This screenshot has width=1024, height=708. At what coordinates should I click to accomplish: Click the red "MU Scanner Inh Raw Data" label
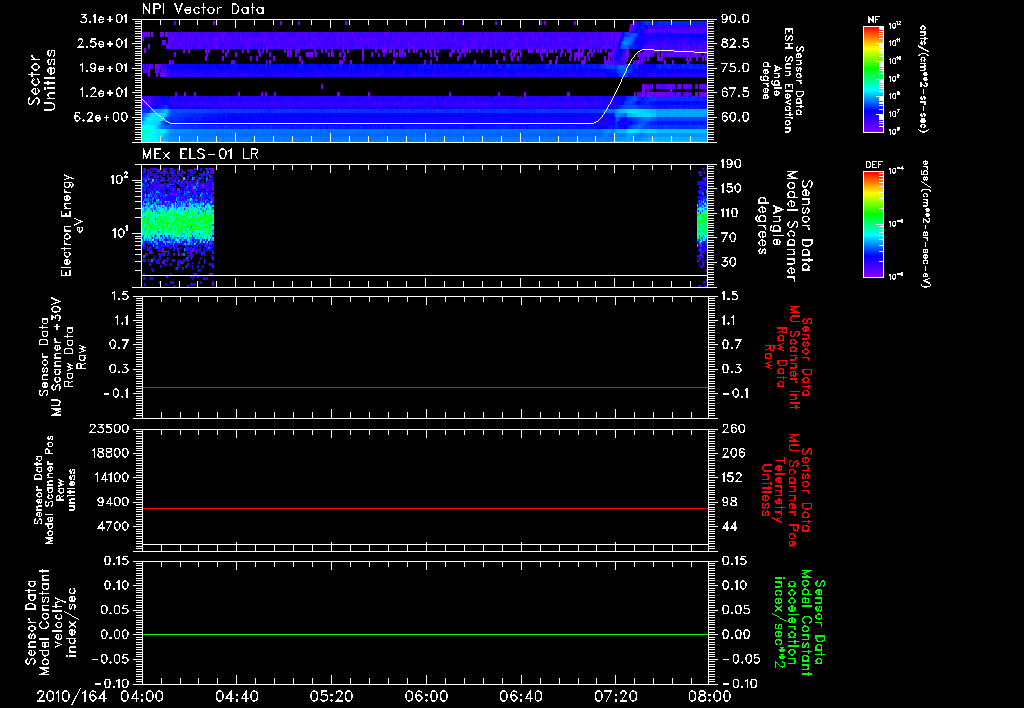click(789, 357)
